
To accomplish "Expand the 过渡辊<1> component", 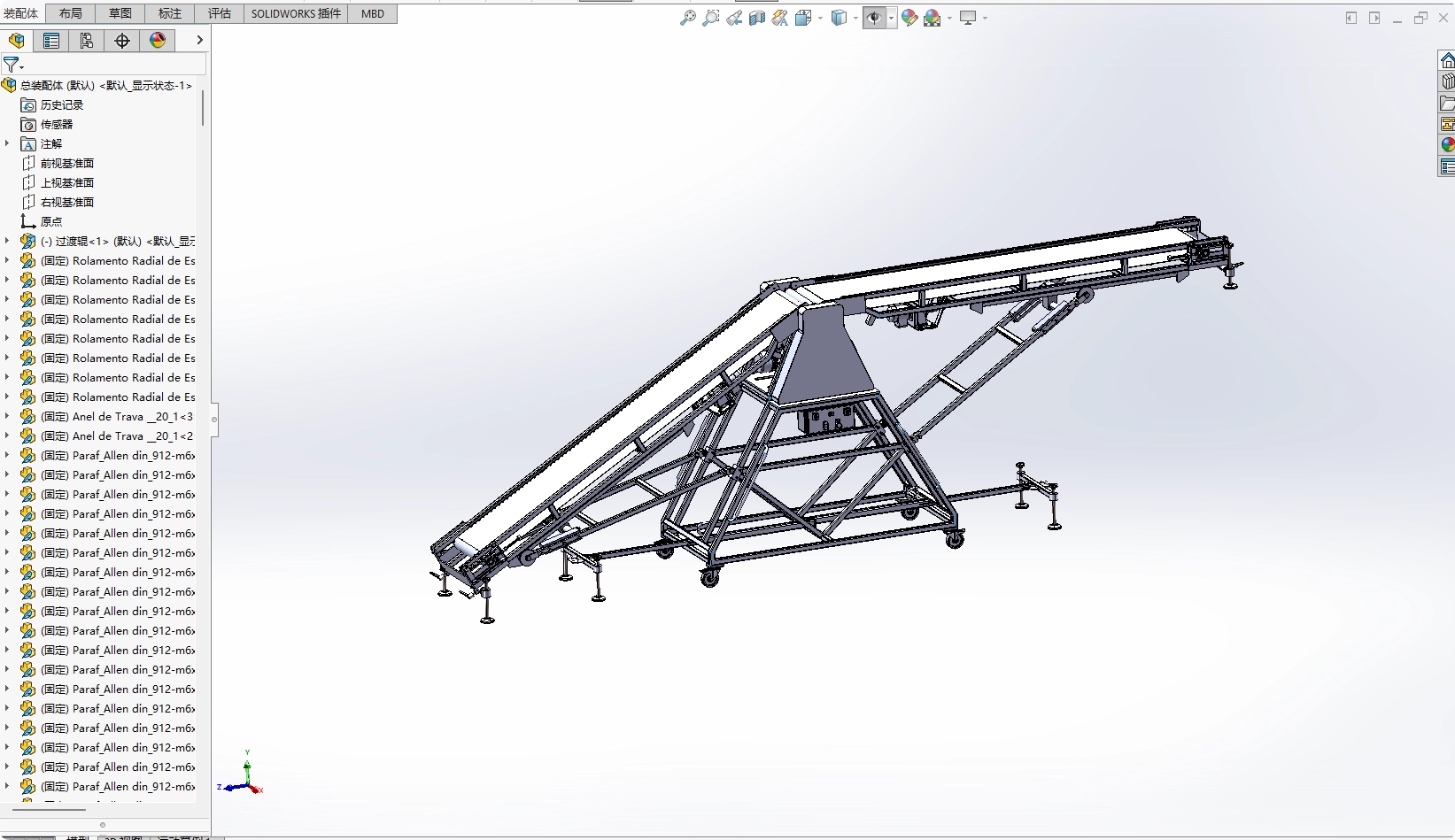I will point(7,241).
